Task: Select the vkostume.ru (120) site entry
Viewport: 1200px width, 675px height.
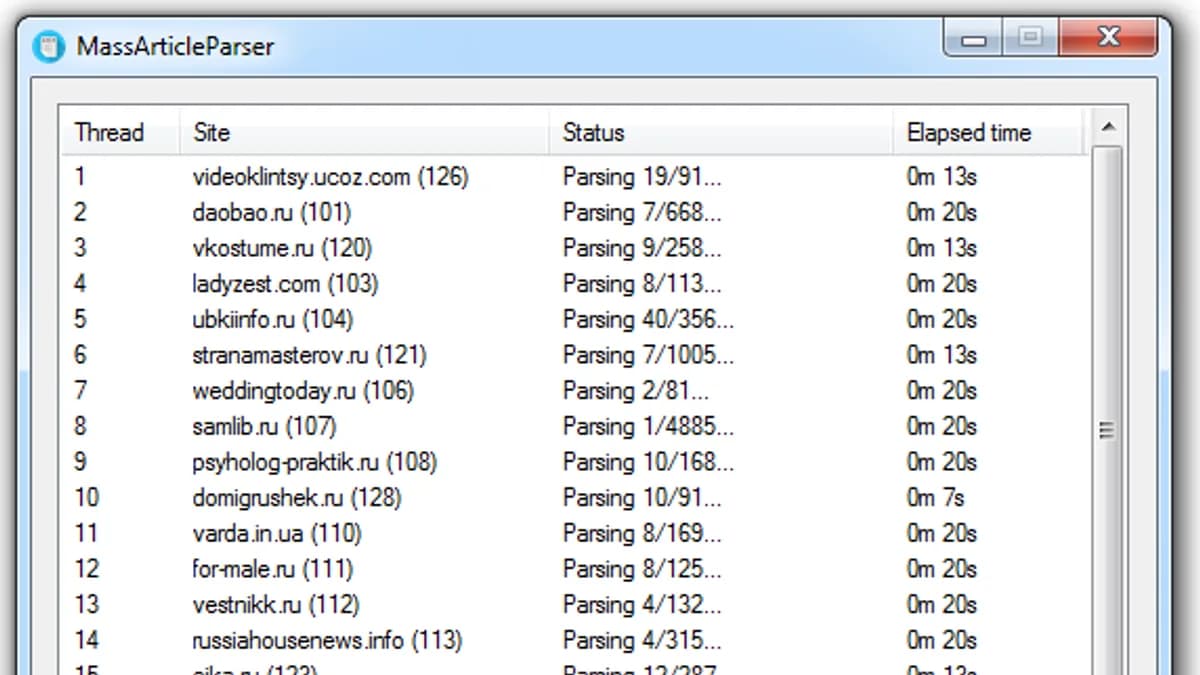Action: 282,248
